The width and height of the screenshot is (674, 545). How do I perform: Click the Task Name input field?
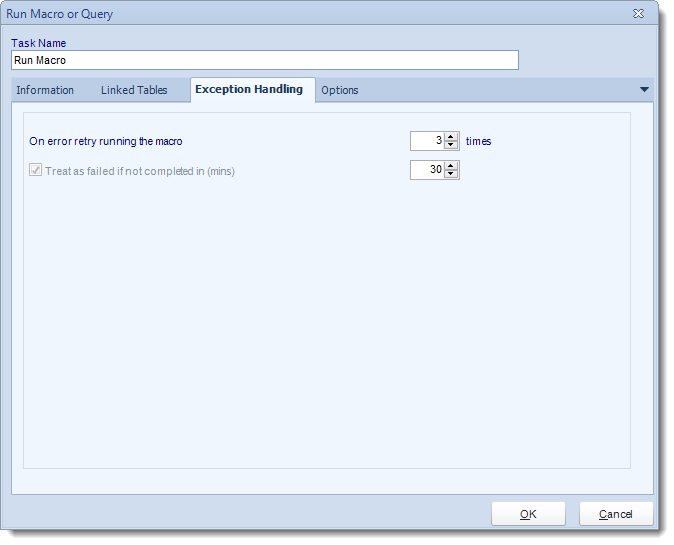[265, 60]
